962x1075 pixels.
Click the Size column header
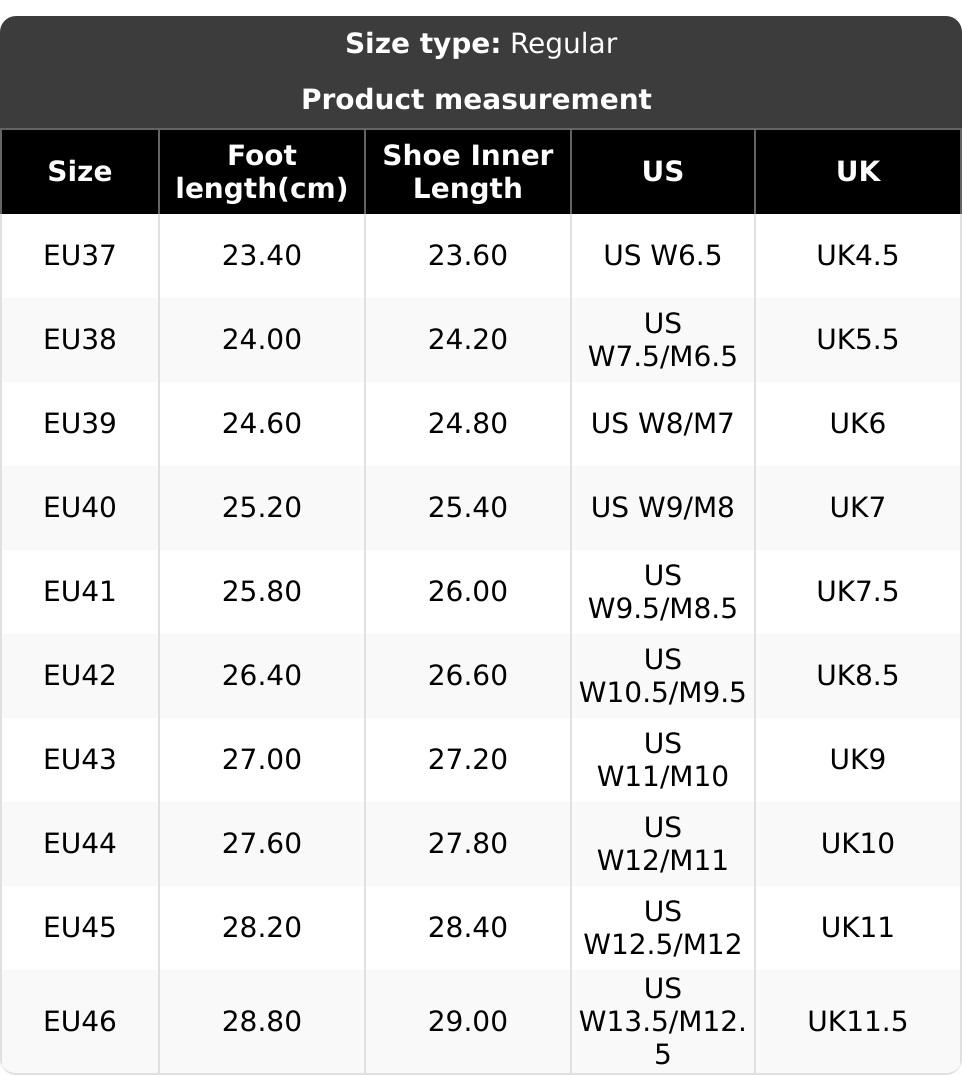[80, 172]
